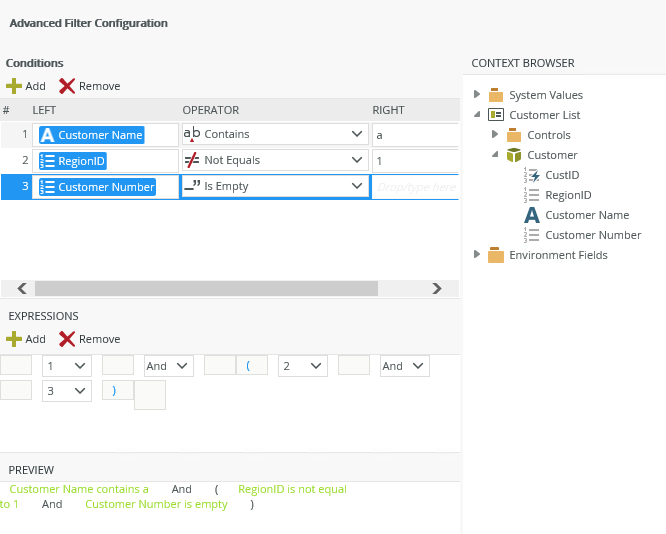This screenshot has width=666, height=534.
Task: Click the Add condition plus icon
Action: 14,86
